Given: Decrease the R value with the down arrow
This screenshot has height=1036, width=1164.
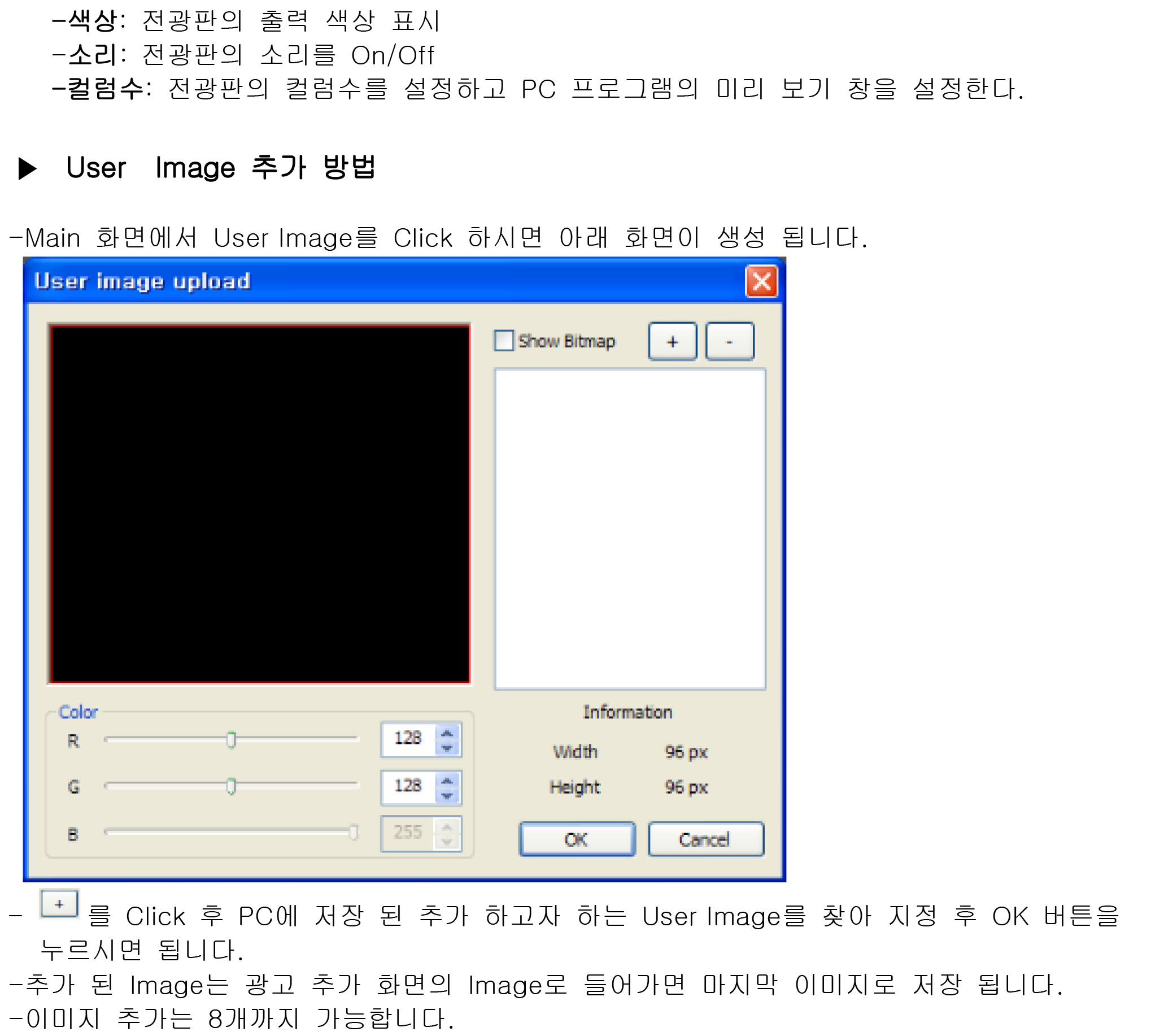Looking at the screenshot, I should [x=447, y=748].
